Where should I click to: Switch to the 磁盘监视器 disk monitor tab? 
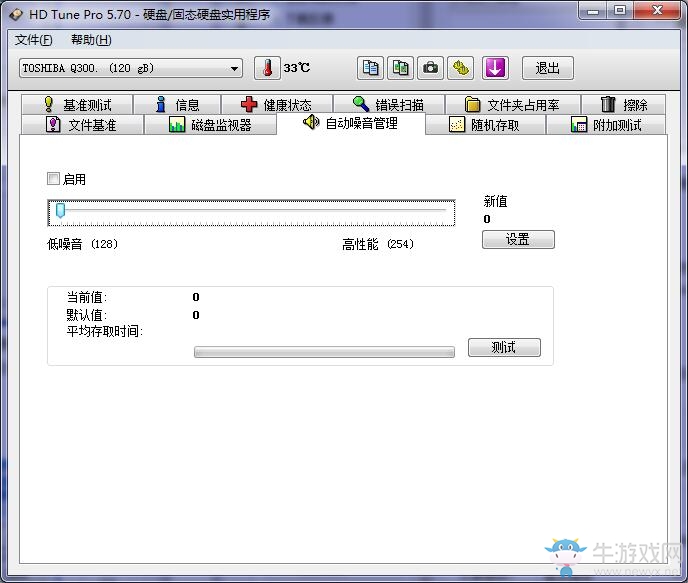tap(210, 125)
